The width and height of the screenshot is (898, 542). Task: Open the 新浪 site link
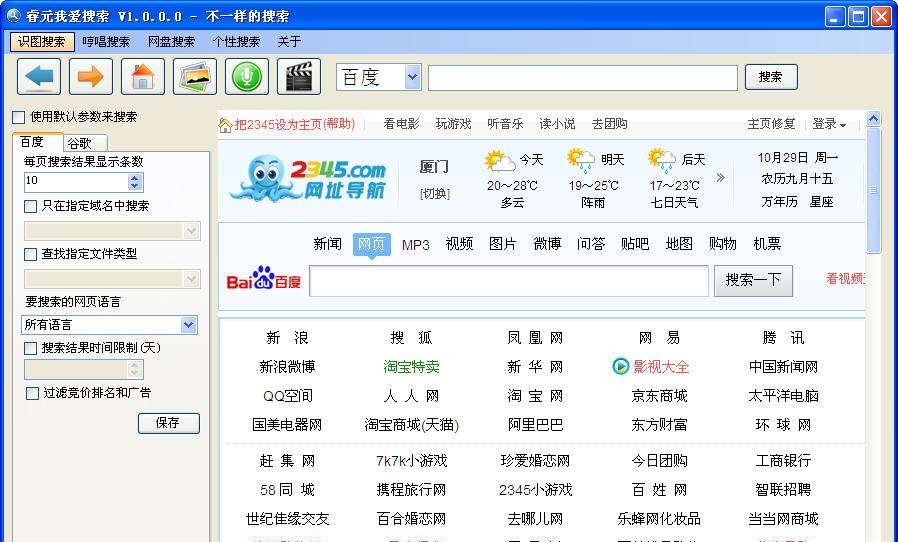tap(287, 338)
